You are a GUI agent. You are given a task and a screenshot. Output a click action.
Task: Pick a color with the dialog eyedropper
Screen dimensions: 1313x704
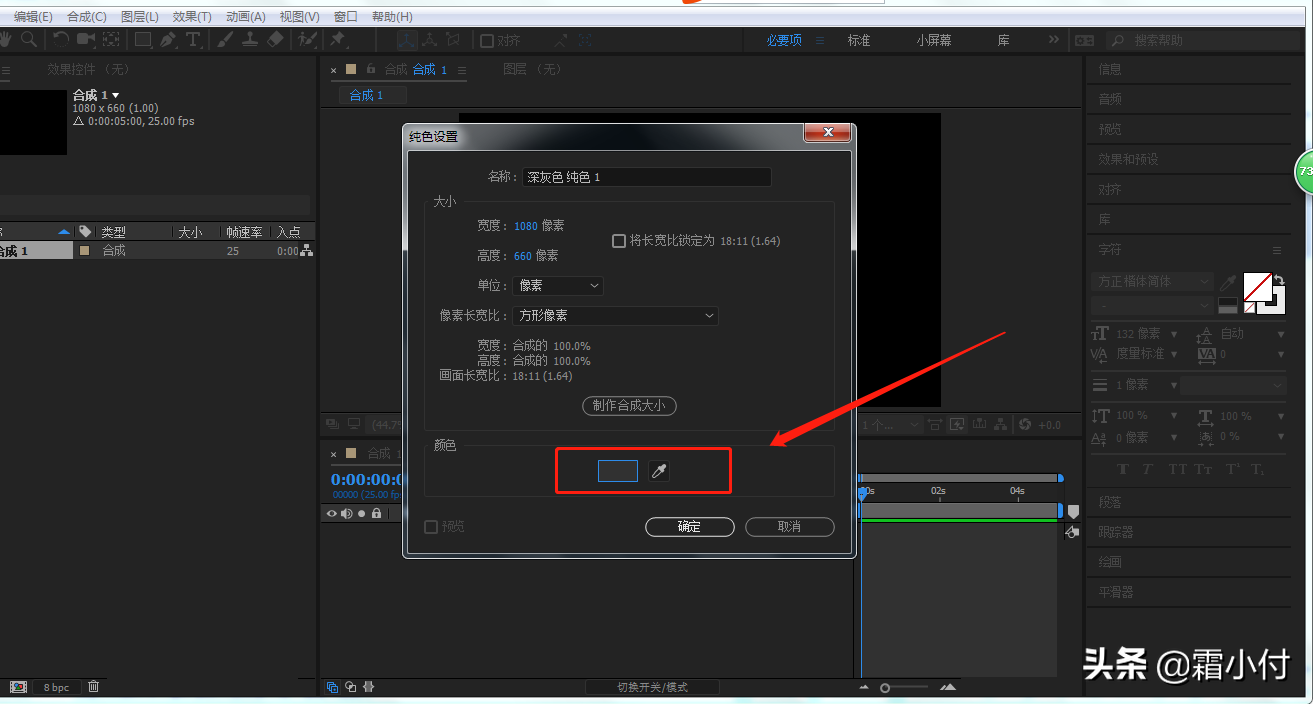pyautogui.click(x=658, y=471)
